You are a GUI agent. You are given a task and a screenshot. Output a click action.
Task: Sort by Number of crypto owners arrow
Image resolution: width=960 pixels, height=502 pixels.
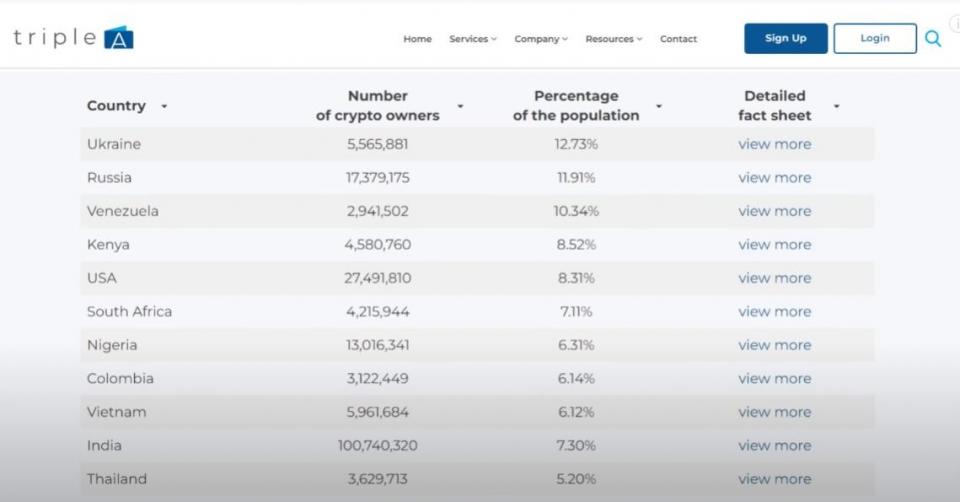pyautogui.click(x=460, y=106)
